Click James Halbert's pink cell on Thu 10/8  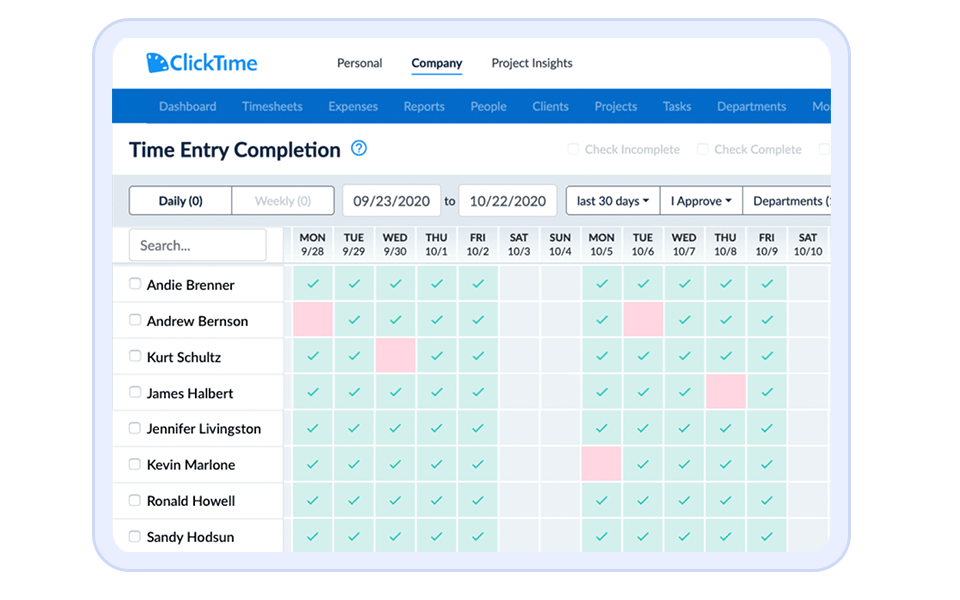coord(725,392)
